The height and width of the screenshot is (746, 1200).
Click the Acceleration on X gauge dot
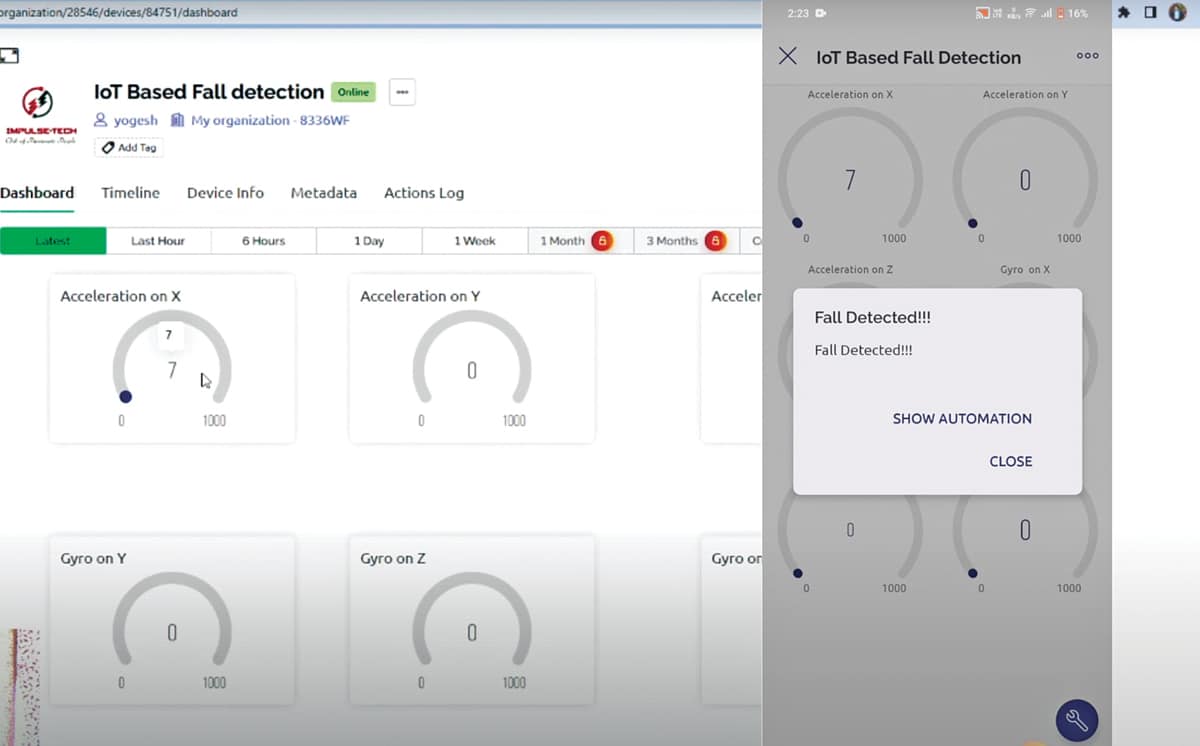pyautogui.click(x=125, y=396)
